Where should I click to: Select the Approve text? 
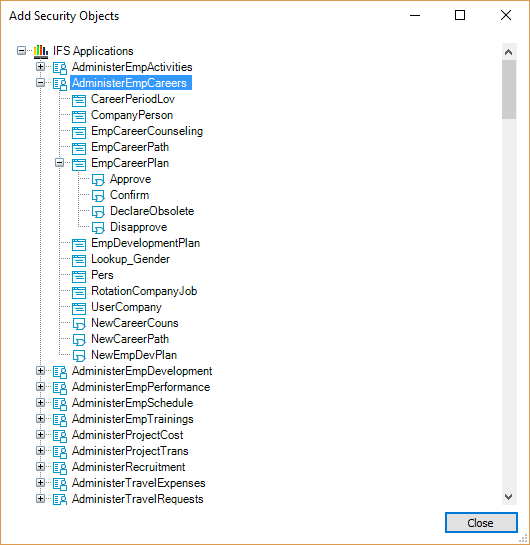click(131, 179)
